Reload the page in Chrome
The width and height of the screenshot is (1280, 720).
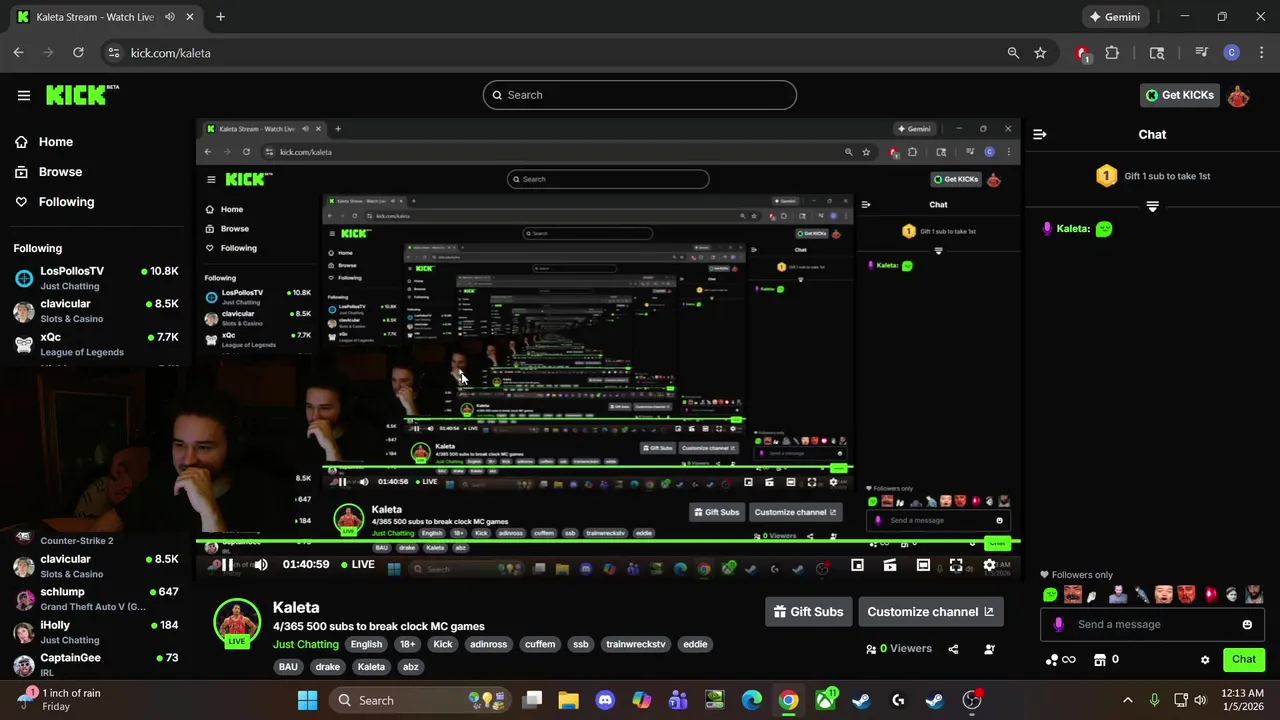(x=79, y=53)
